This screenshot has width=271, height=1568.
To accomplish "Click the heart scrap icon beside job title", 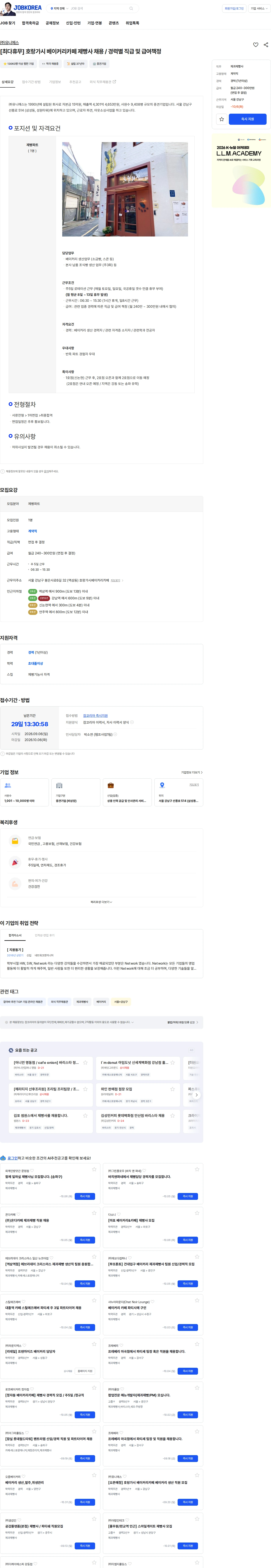I will [256, 45].
